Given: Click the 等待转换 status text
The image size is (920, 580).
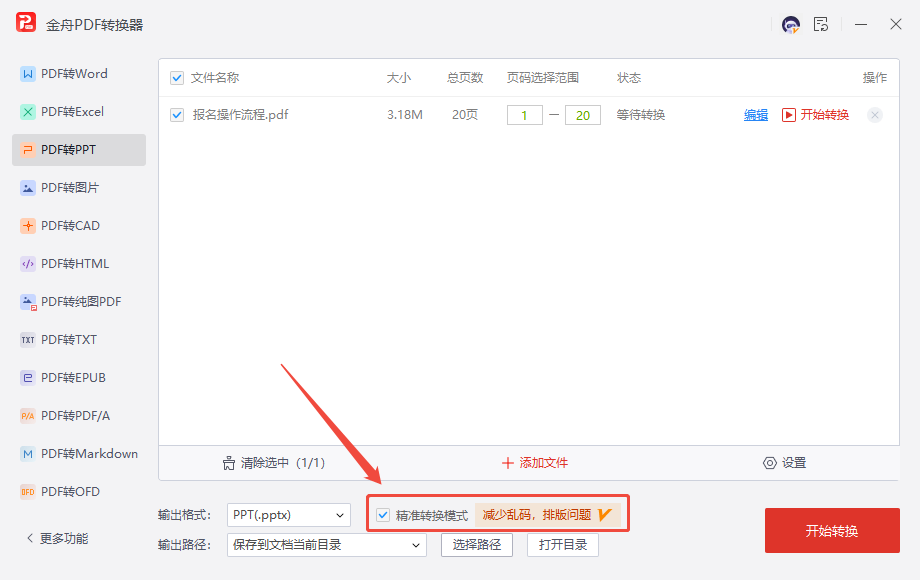Looking at the screenshot, I should [x=641, y=115].
